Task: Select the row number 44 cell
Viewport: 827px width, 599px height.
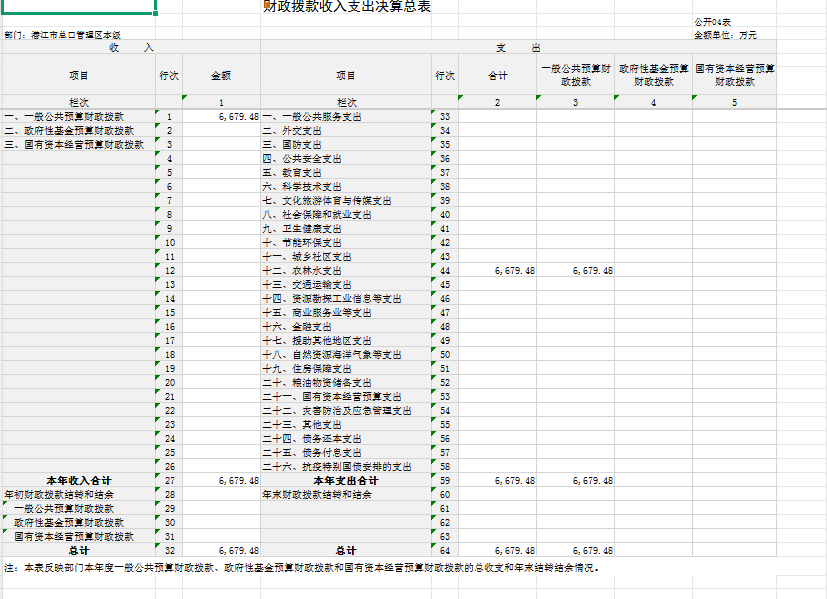Action: click(444, 271)
